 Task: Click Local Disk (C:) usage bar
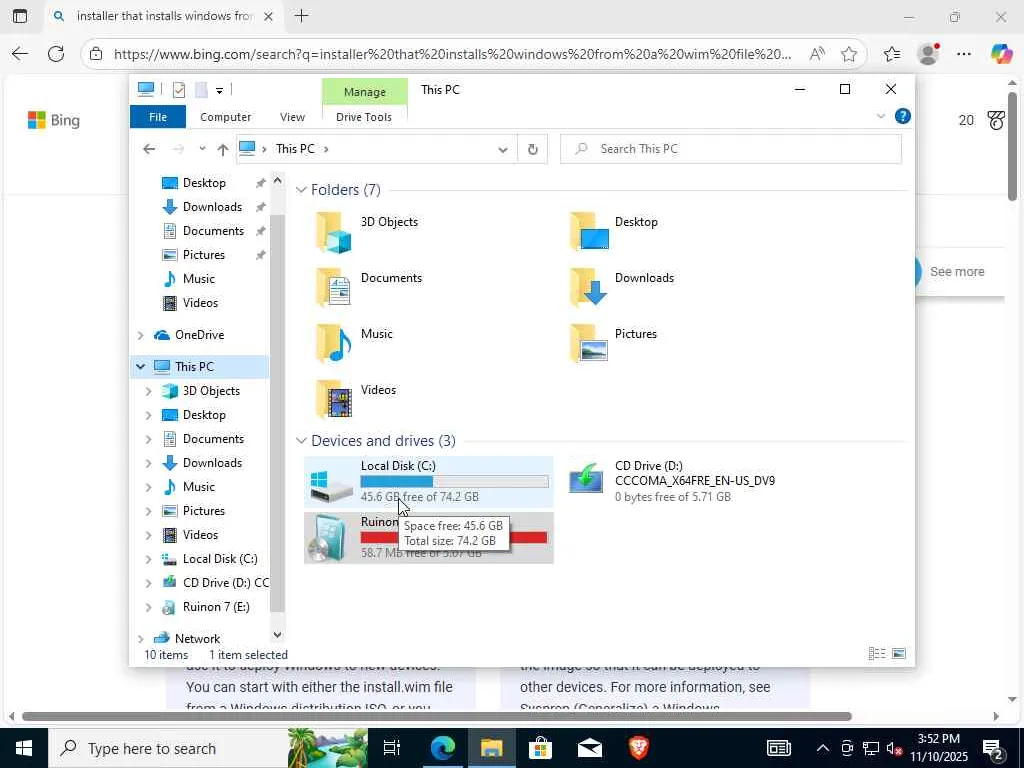(454, 482)
